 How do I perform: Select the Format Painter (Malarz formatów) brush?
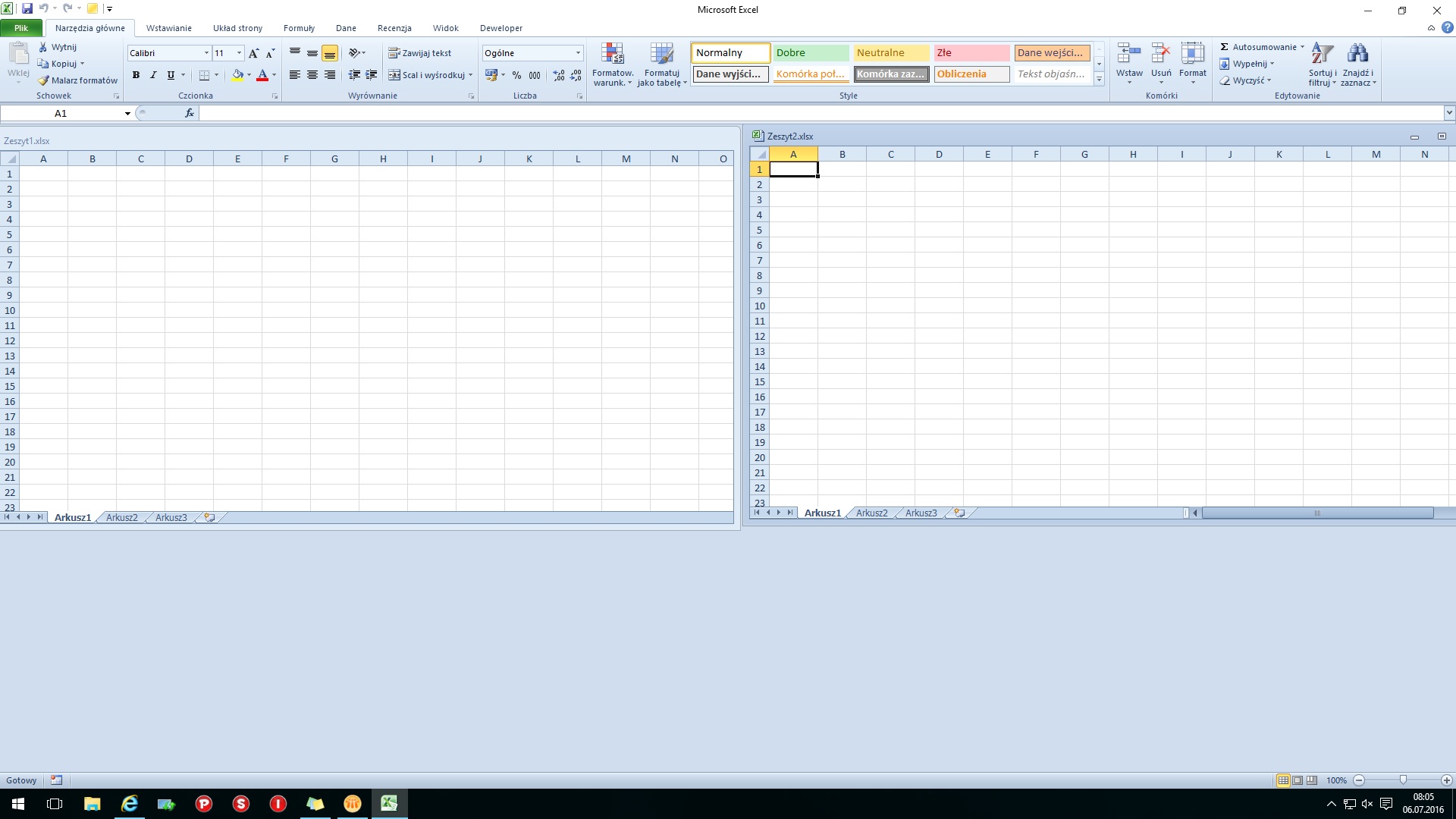(43, 80)
